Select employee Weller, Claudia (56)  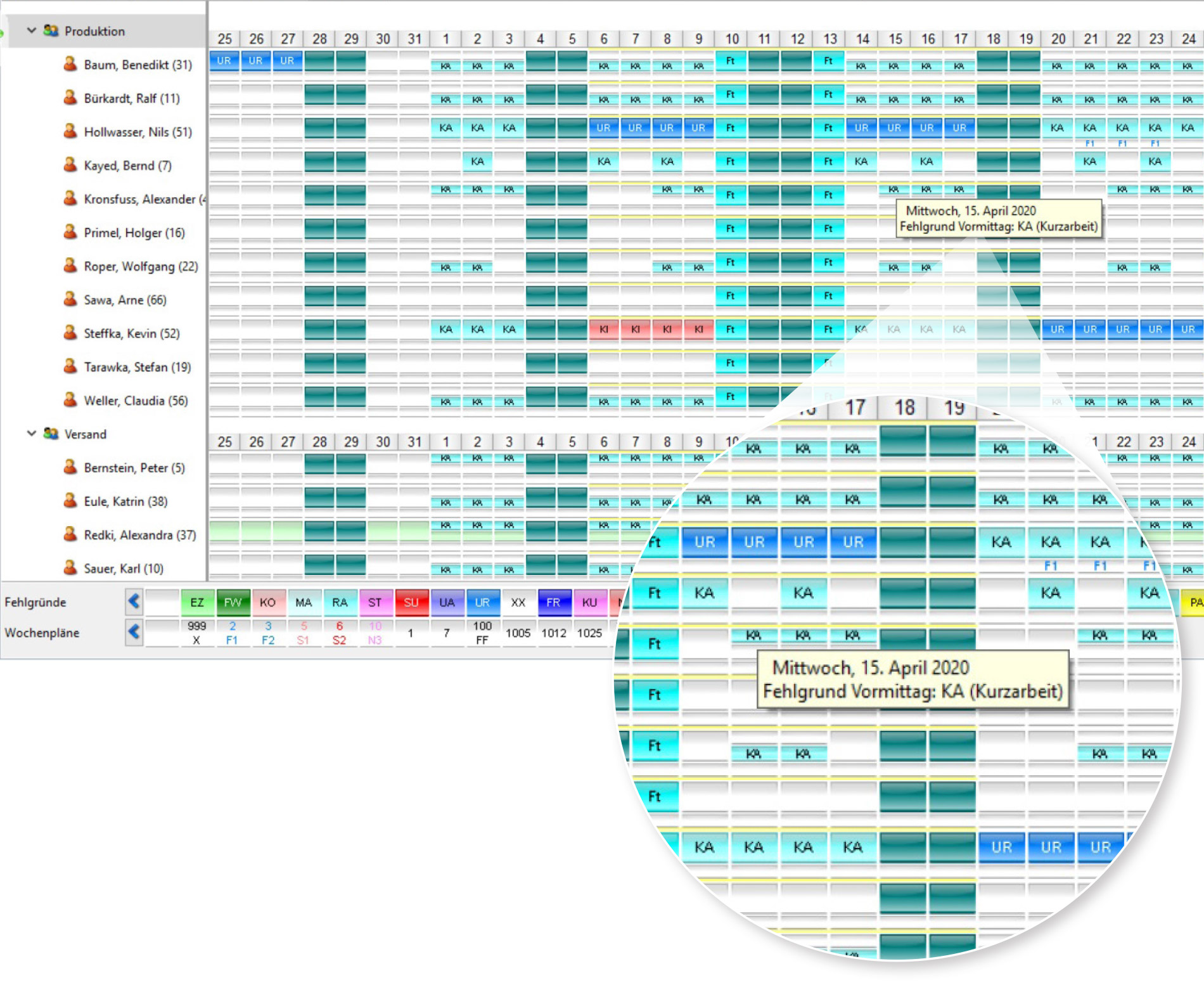136,401
